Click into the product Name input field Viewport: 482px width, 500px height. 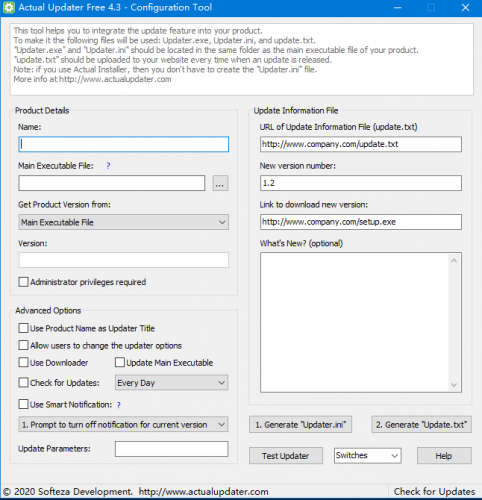(123, 144)
